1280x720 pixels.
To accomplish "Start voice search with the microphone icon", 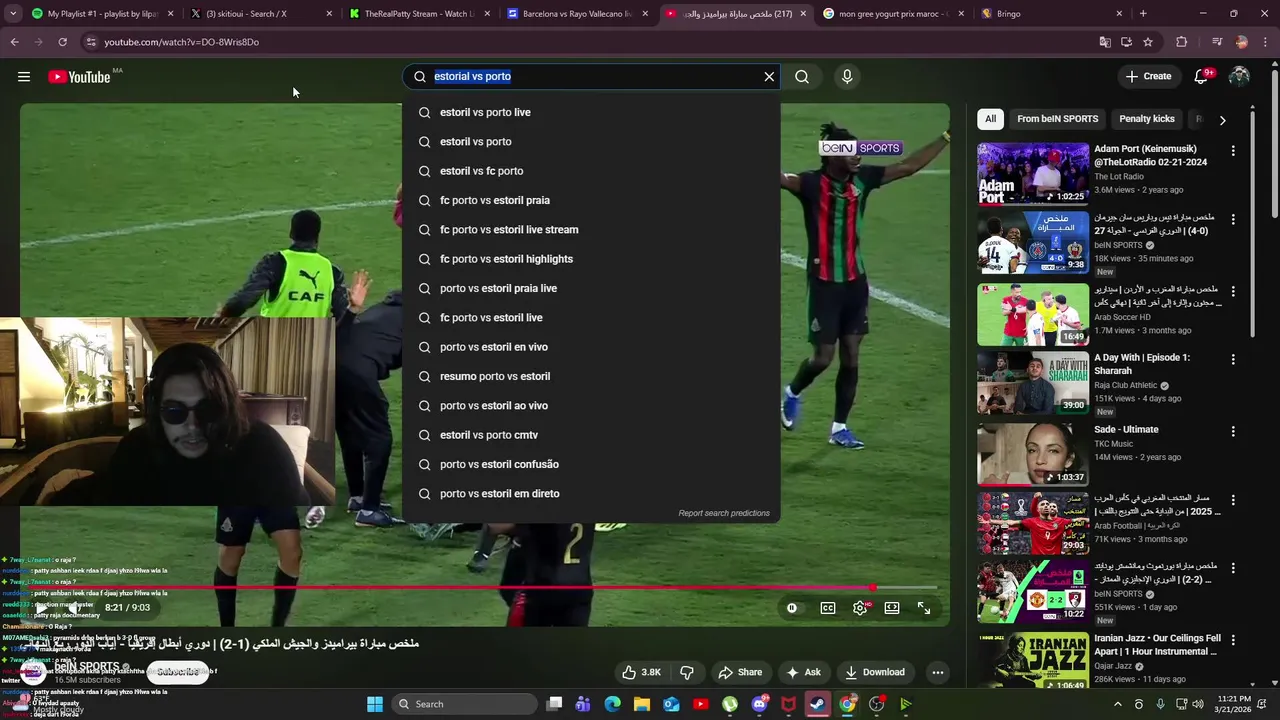I will pos(847,77).
